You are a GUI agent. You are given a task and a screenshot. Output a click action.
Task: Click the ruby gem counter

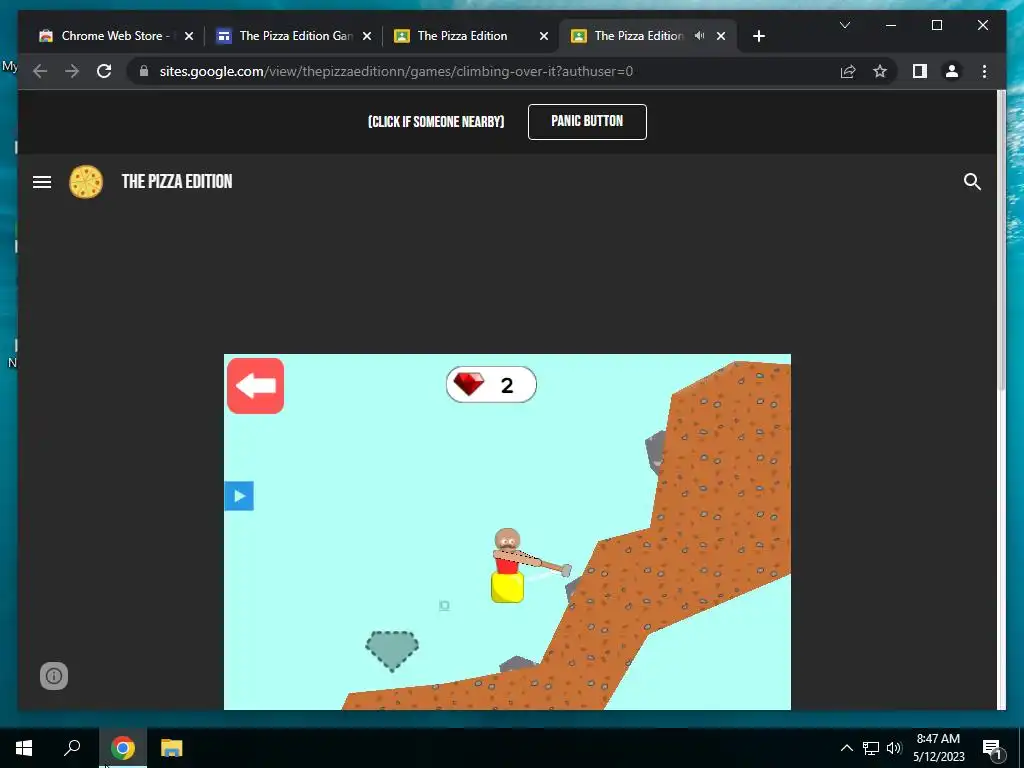[491, 385]
